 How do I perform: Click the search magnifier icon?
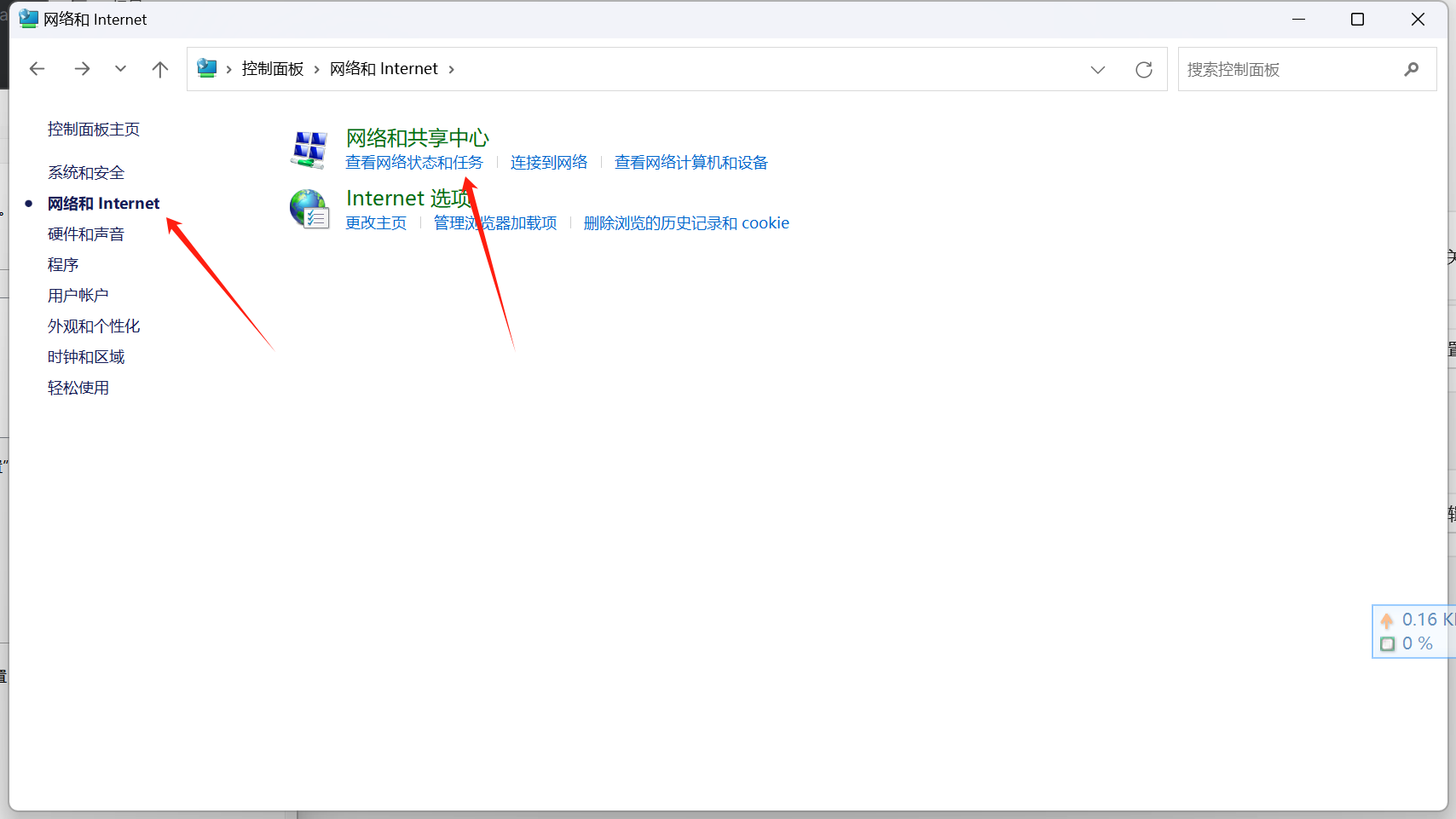click(1411, 70)
